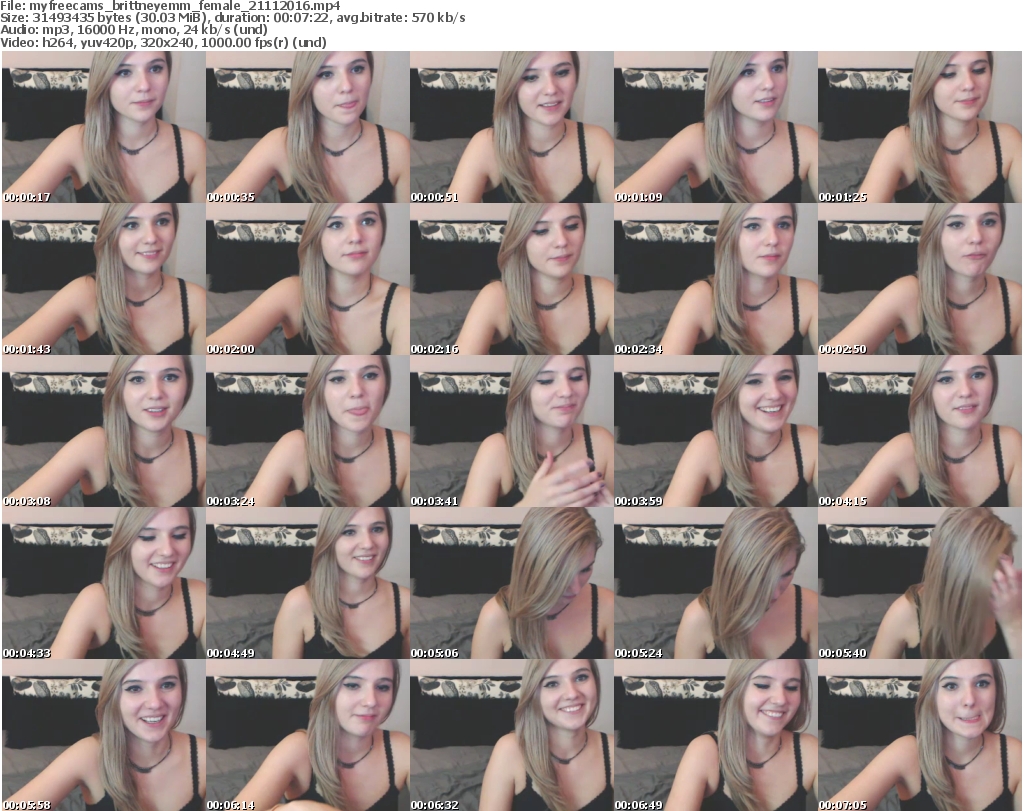Select the thumbnail stamped 00:00:51
Screen dimensions: 1024x811
[511, 127]
